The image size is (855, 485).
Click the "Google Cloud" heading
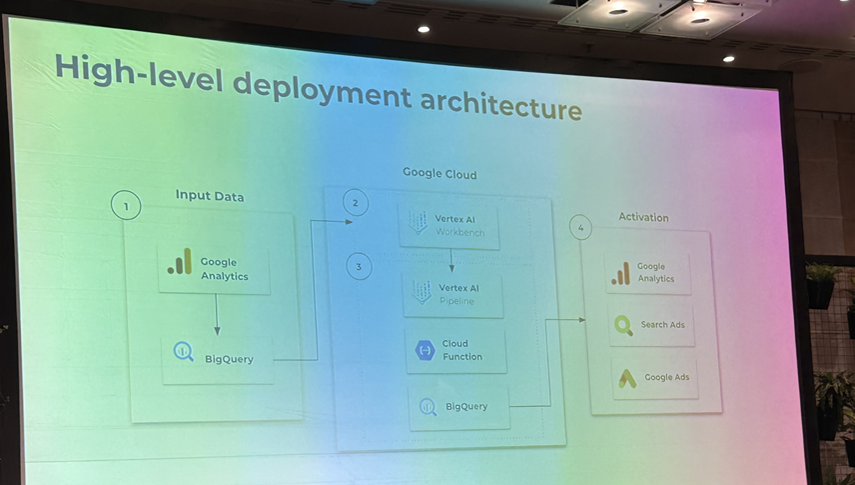point(439,173)
